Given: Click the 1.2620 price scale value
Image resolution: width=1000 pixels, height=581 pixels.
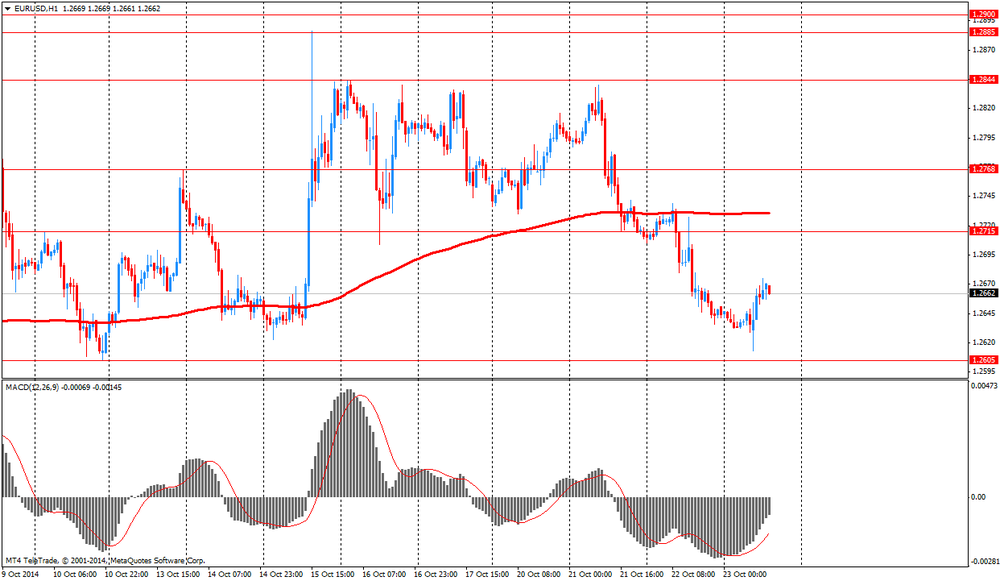Looking at the screenshot, I should pos(983,342).
